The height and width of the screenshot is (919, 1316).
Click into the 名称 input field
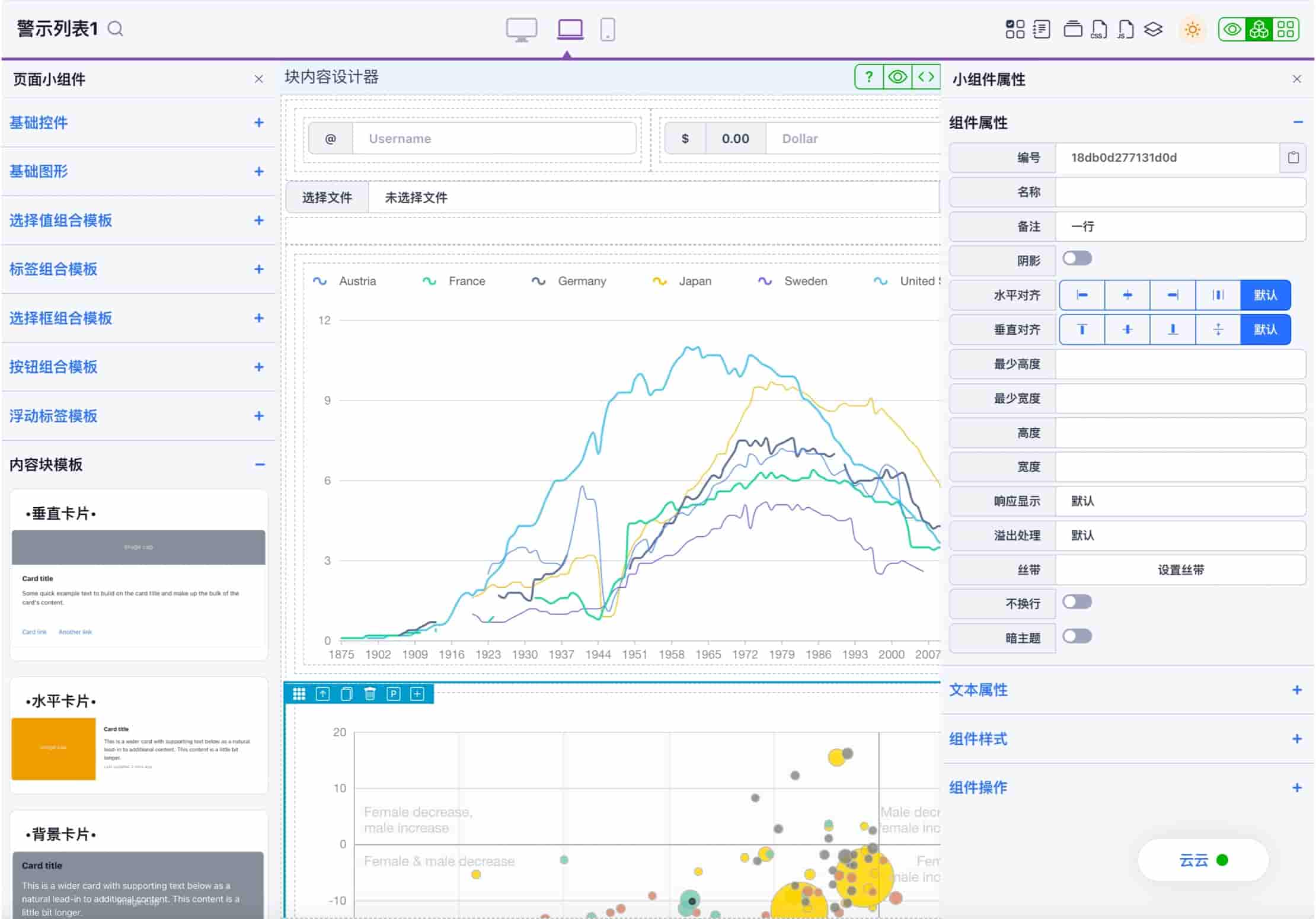[1180, 192]
